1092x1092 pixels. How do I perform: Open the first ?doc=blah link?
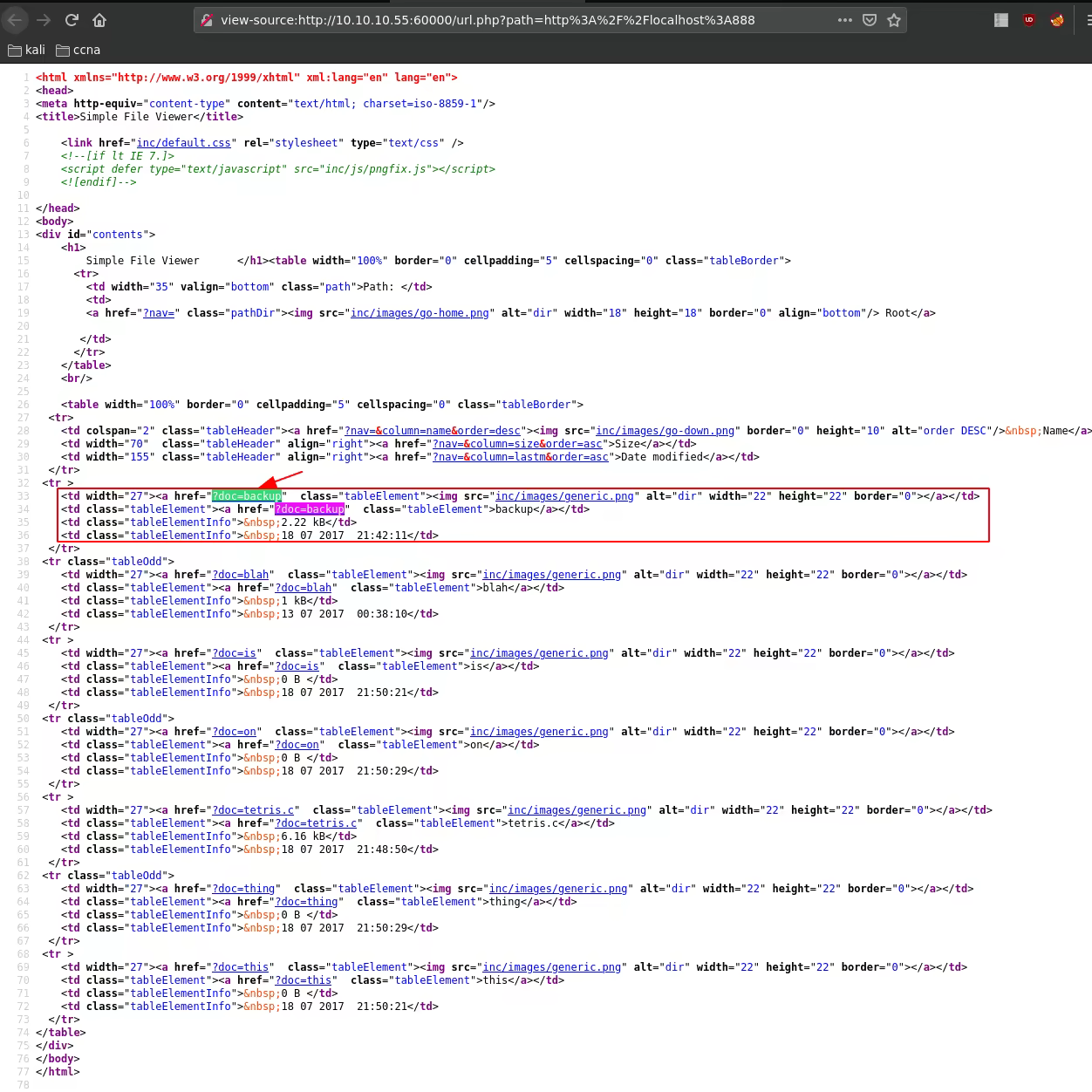click(x=240, y=575)
